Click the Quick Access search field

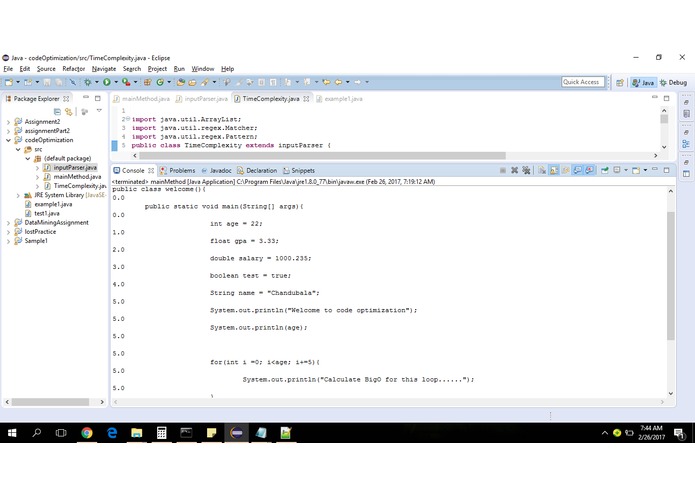click(x=582, y=82)
